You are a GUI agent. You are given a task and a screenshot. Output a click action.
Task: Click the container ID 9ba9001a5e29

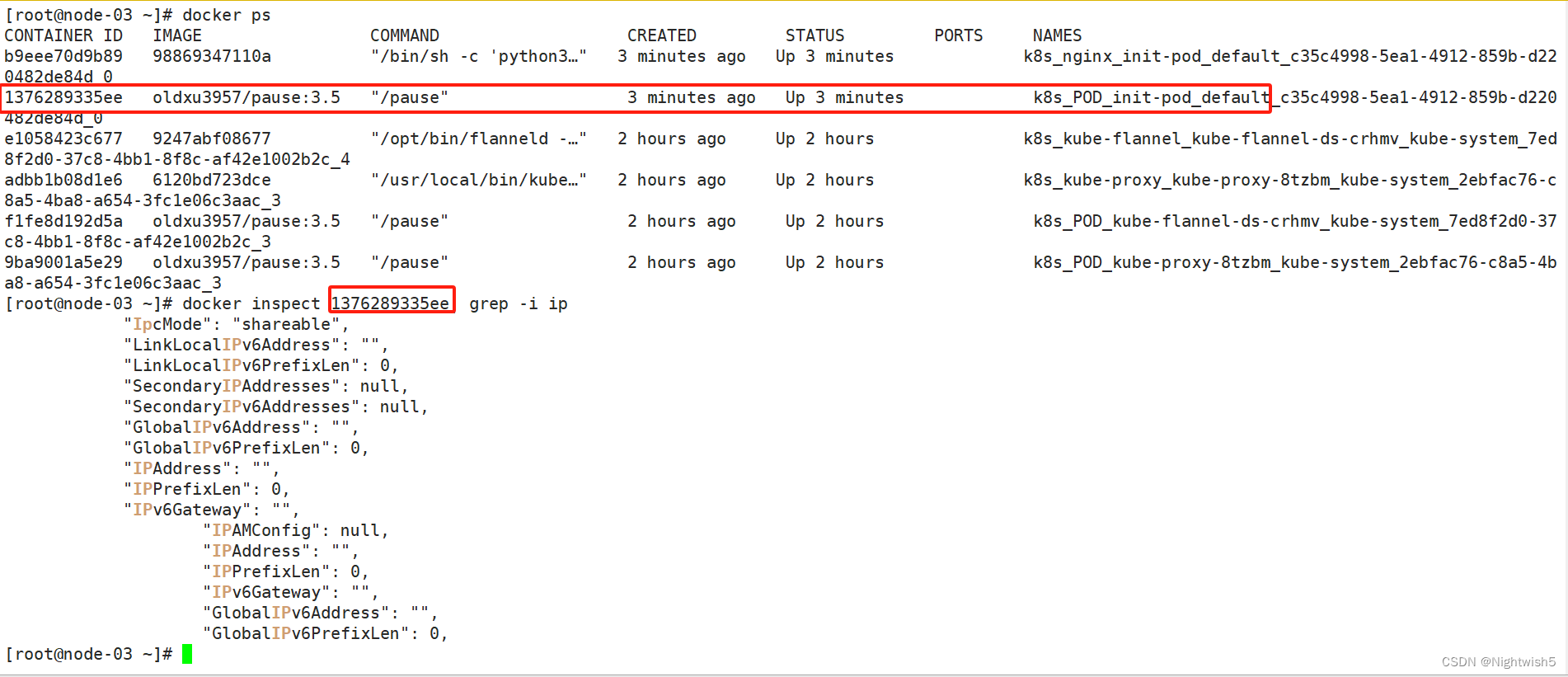click(63, 262)
